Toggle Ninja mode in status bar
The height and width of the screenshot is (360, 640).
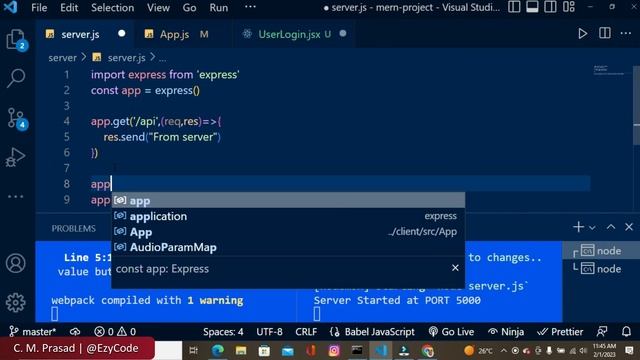tap(506, 332)
